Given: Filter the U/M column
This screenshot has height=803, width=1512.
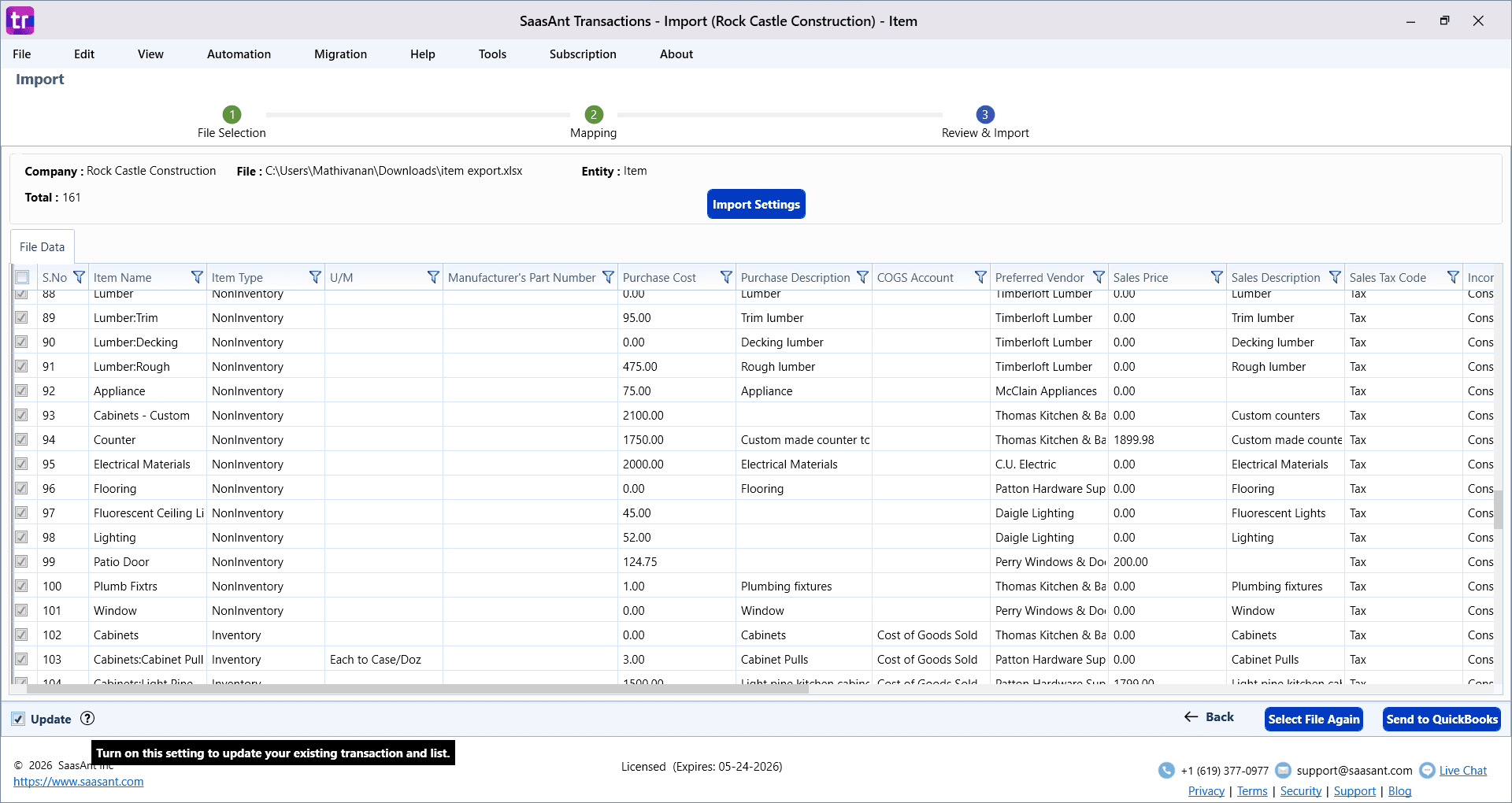Looking at the screenshot, I should pos(433,277).
